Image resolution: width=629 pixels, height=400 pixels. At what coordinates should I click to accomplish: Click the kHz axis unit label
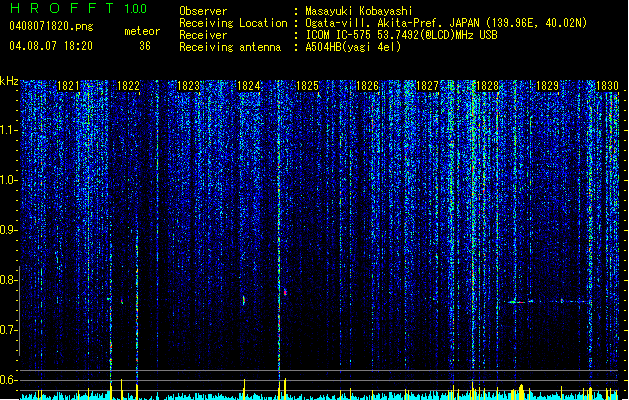[x=9, y=81]
